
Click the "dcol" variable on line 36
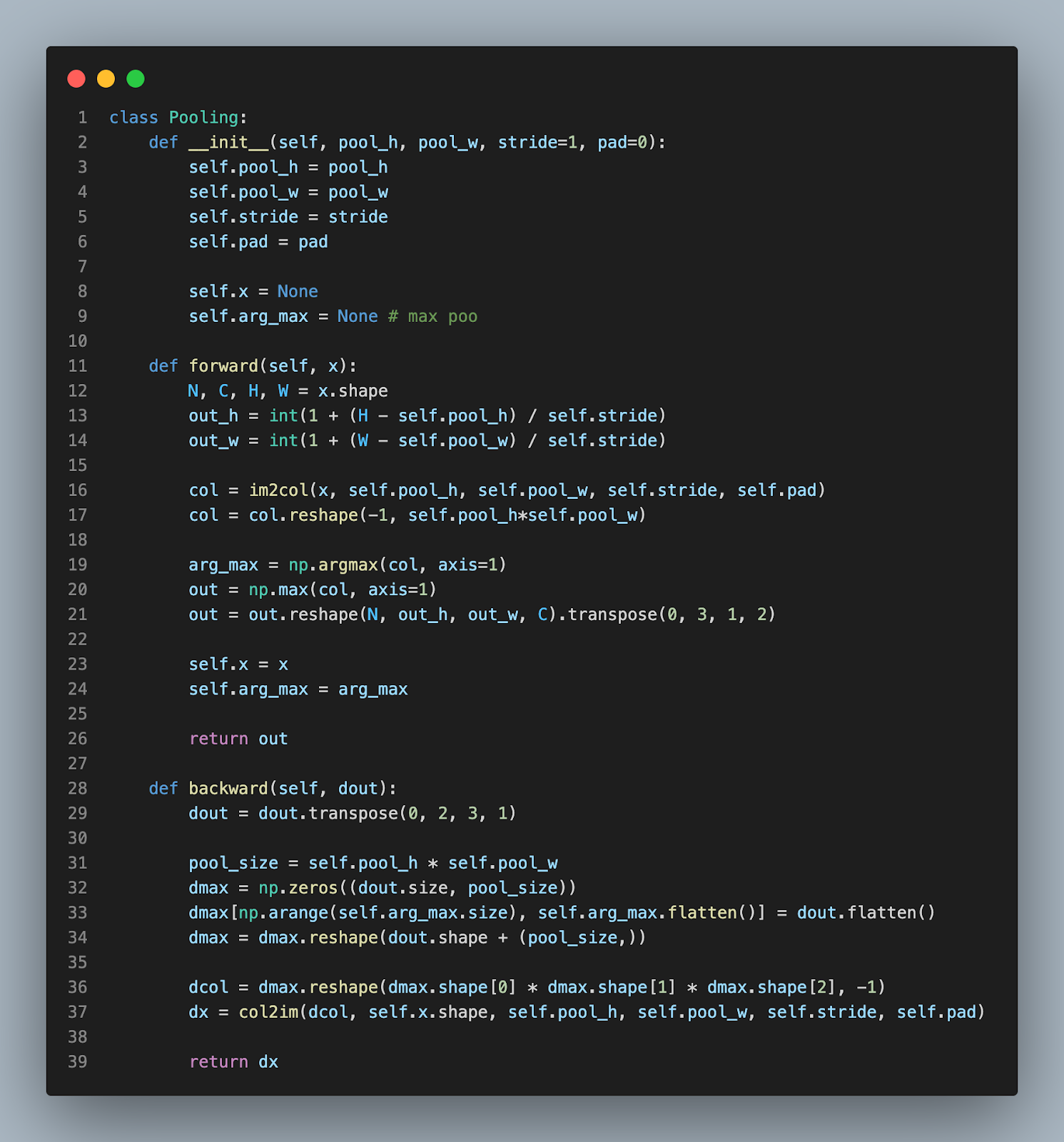tap(208, 987)
